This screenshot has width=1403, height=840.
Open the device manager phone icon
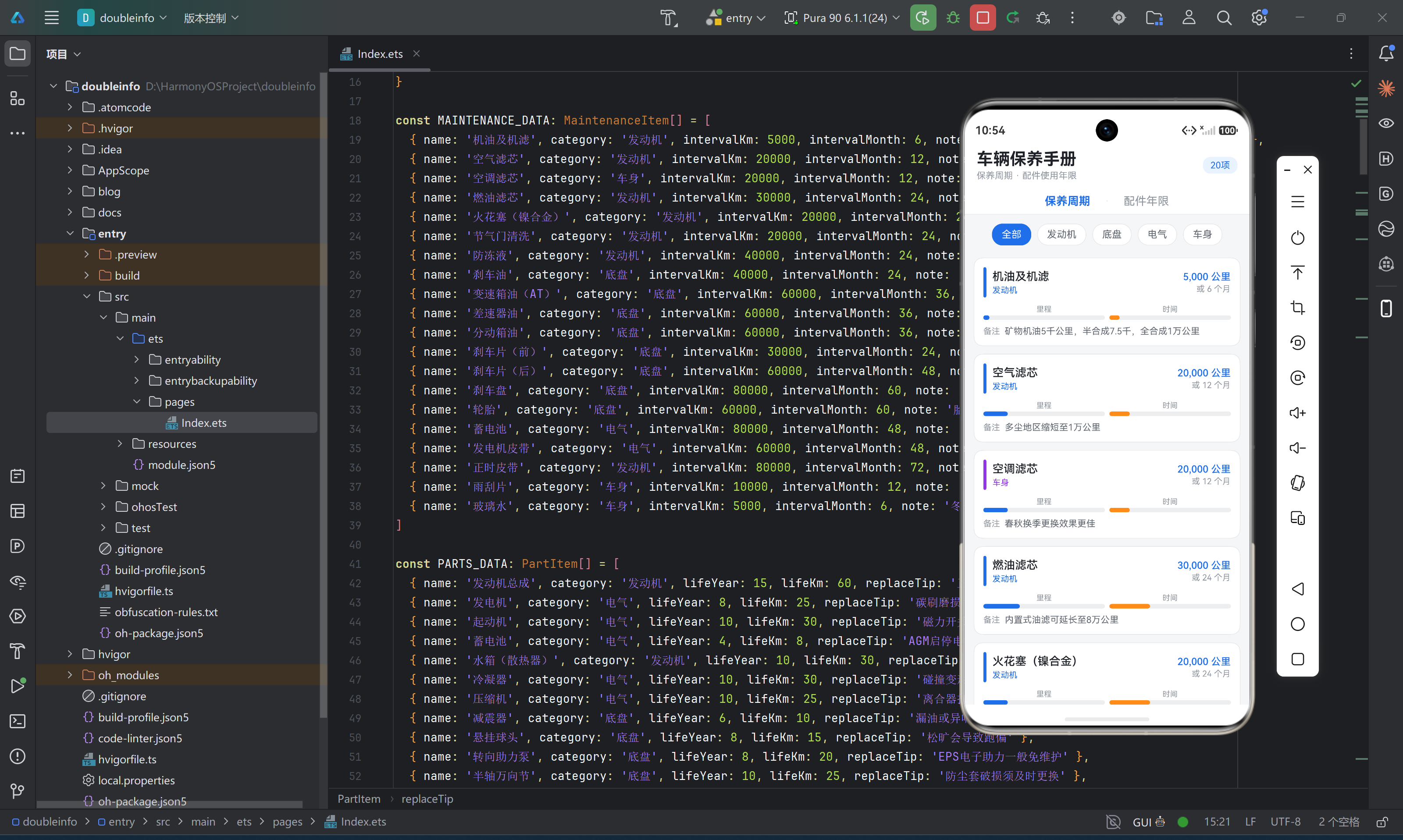tap(1385, 308)
